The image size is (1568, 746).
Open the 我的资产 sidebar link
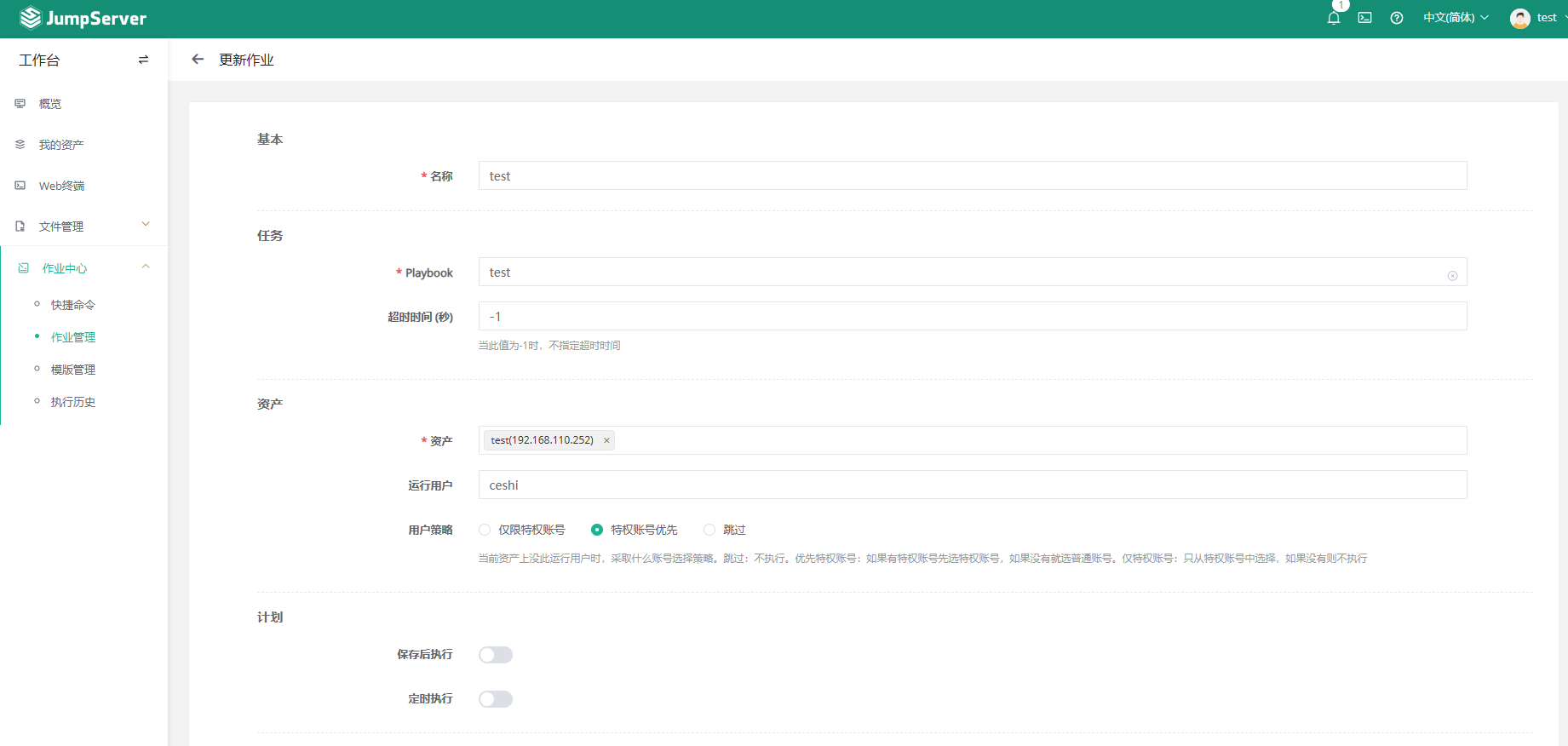pos(61,145)
